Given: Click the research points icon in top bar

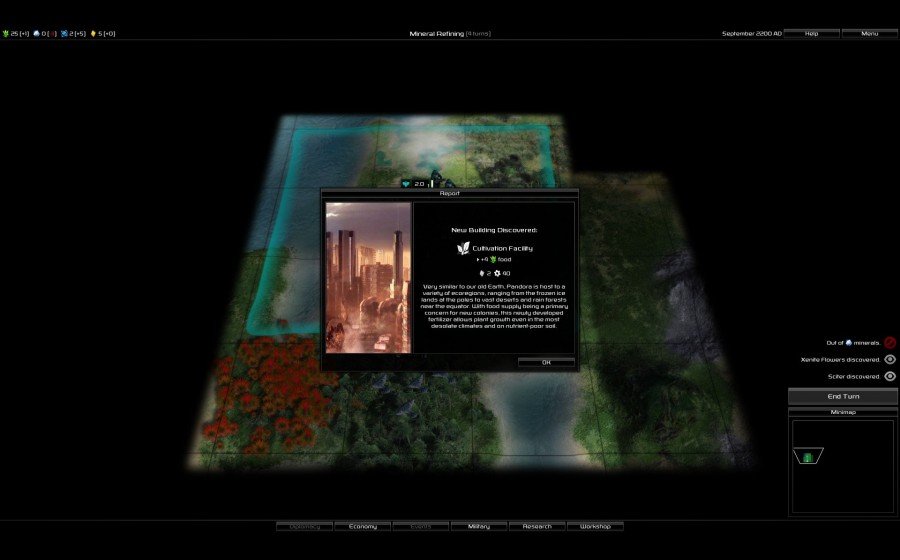Looking at the screenshot, I should coord(65,34).
